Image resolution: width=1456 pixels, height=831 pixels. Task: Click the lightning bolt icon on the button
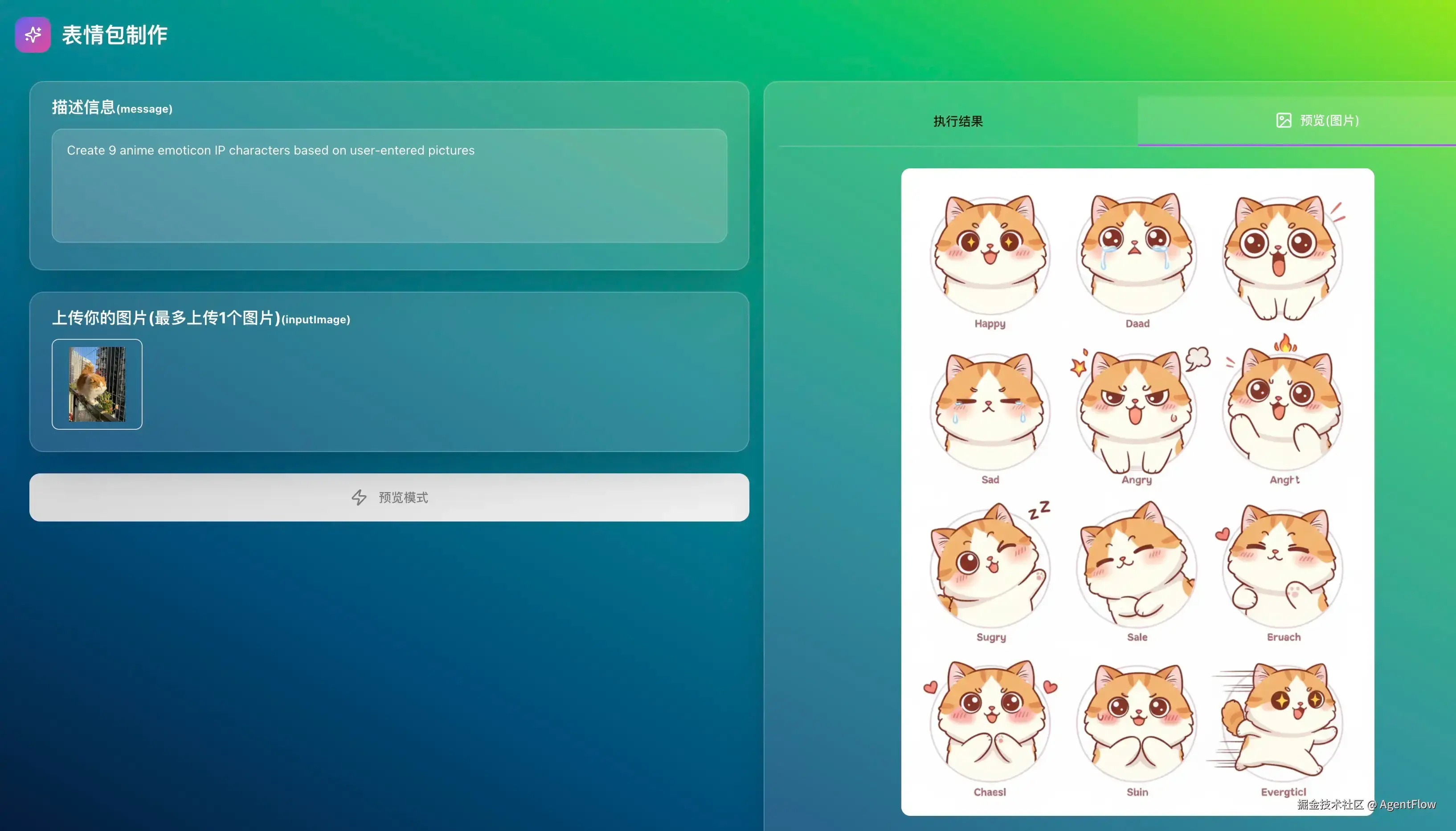point(359,497)
